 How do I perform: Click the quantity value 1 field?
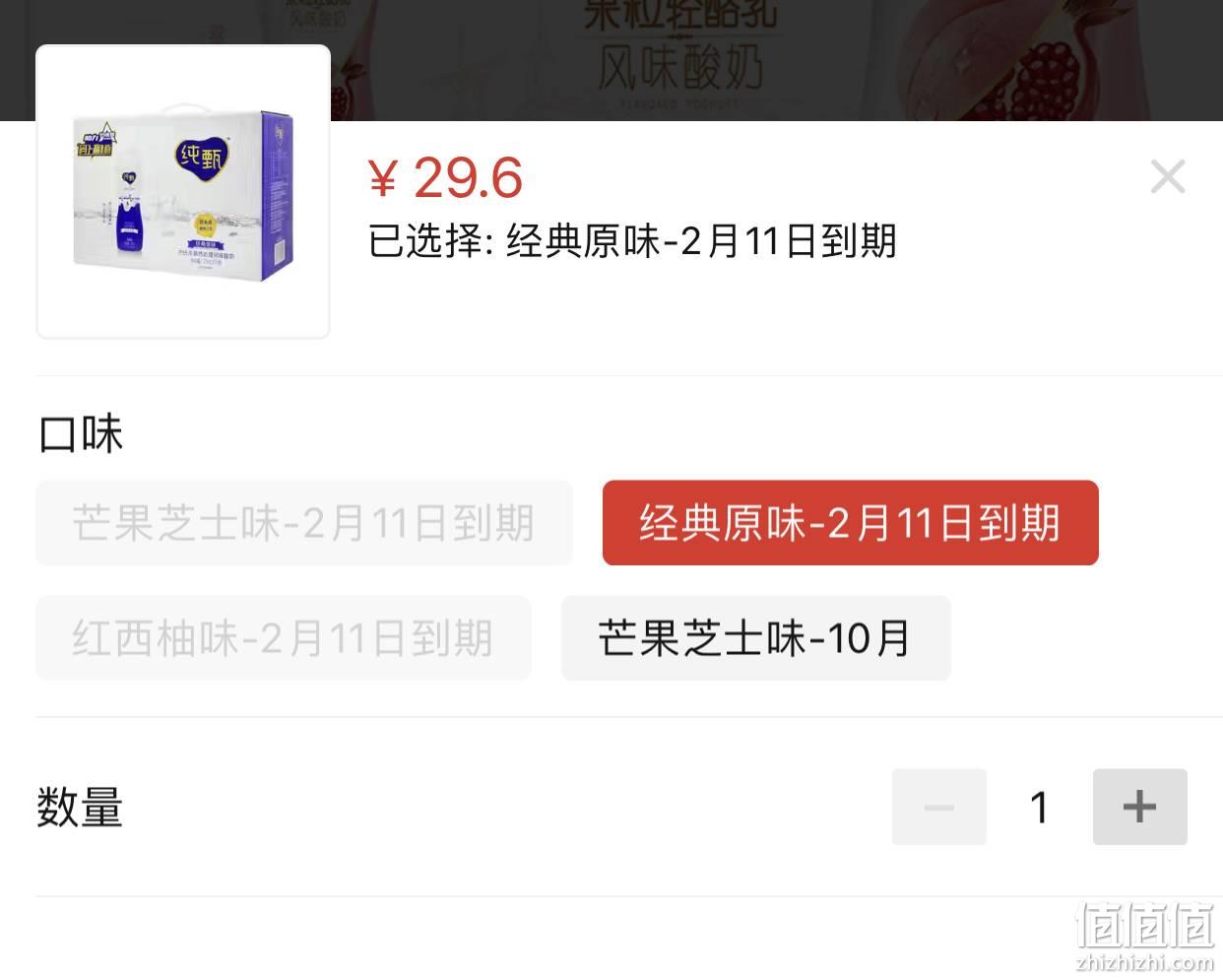pyautogui.click(x=1039, y=808)
